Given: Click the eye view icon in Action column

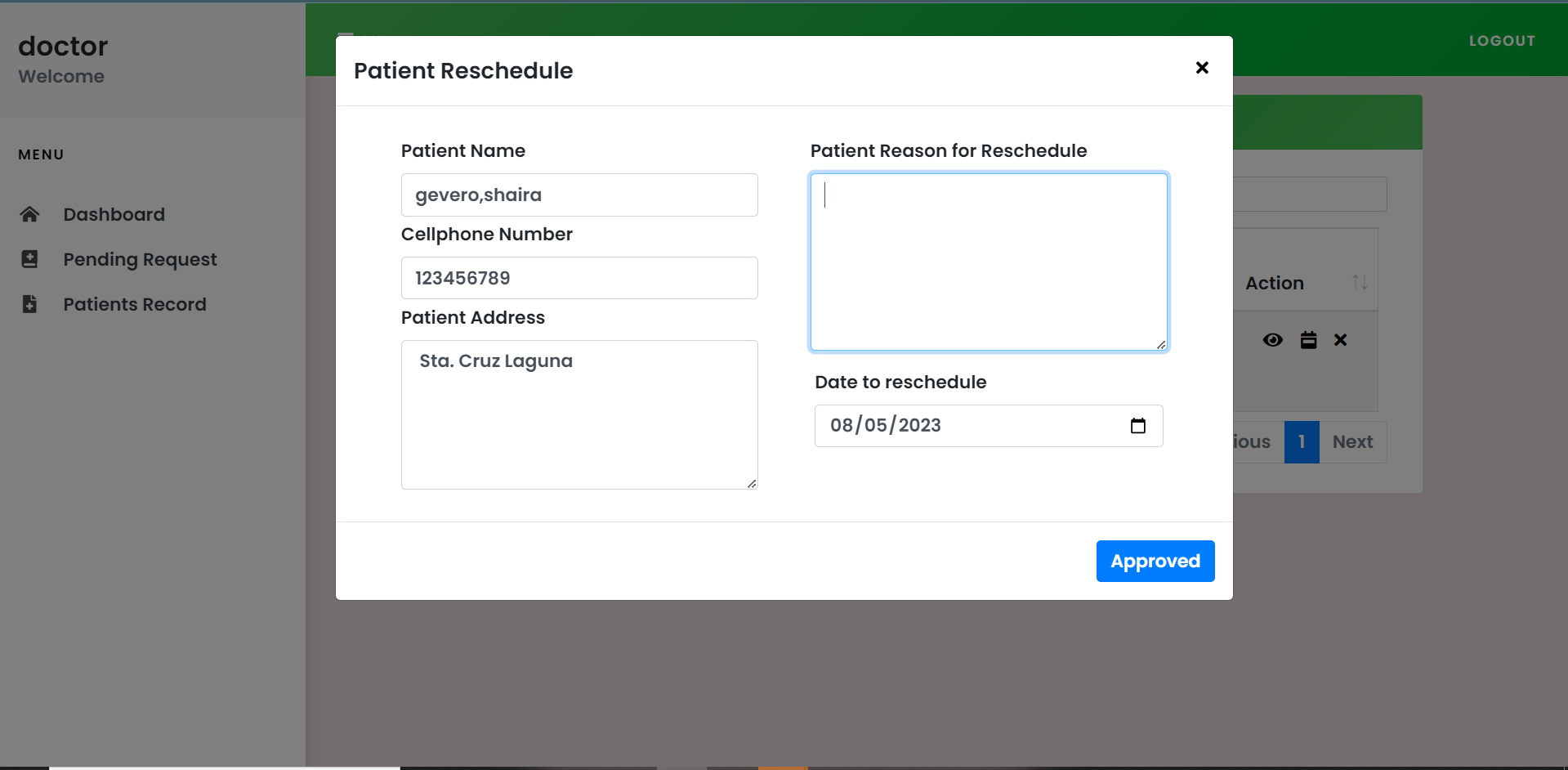Looking at the screenshot, I should pos(1272,340).
